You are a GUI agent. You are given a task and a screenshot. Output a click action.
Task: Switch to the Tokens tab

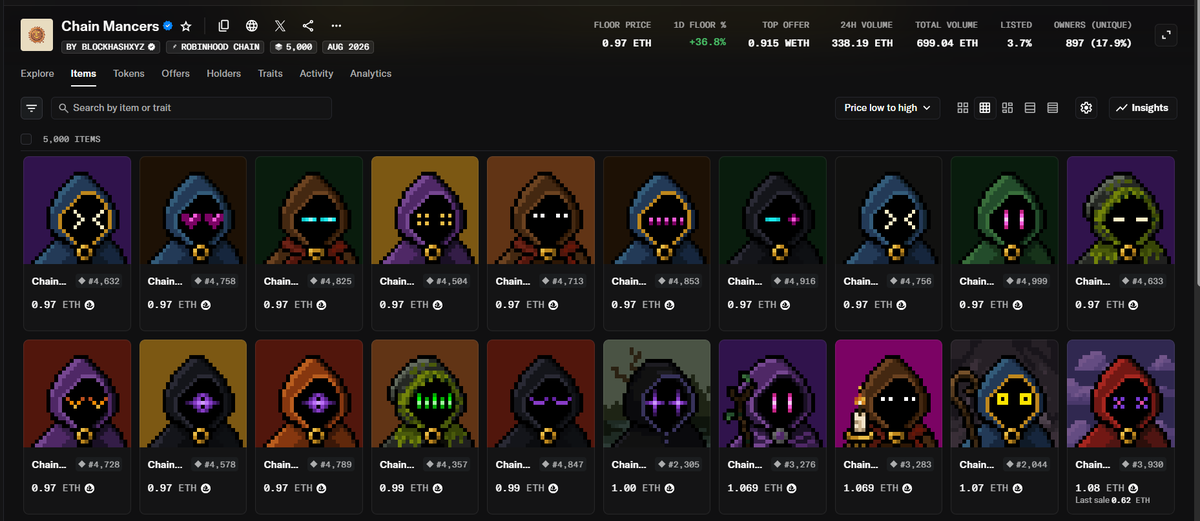pos(129,74)
